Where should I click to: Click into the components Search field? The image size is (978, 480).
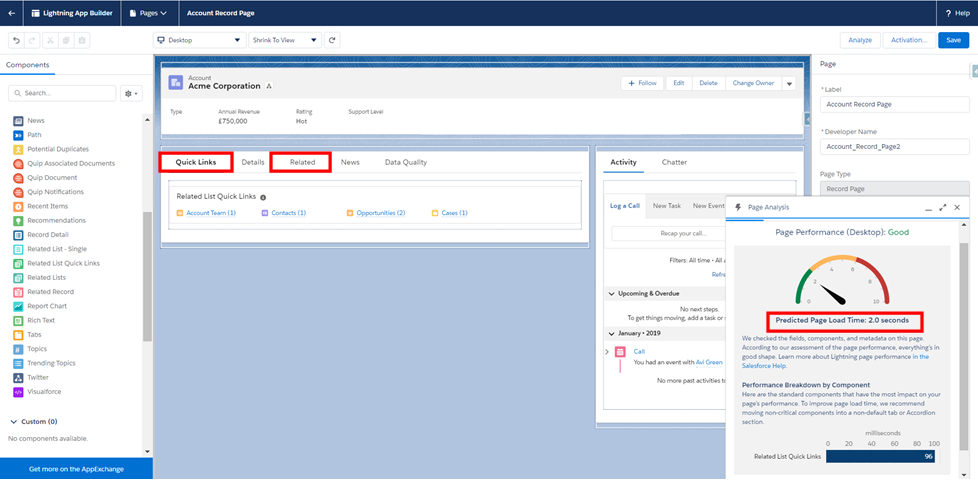click(x=62, y=94)
